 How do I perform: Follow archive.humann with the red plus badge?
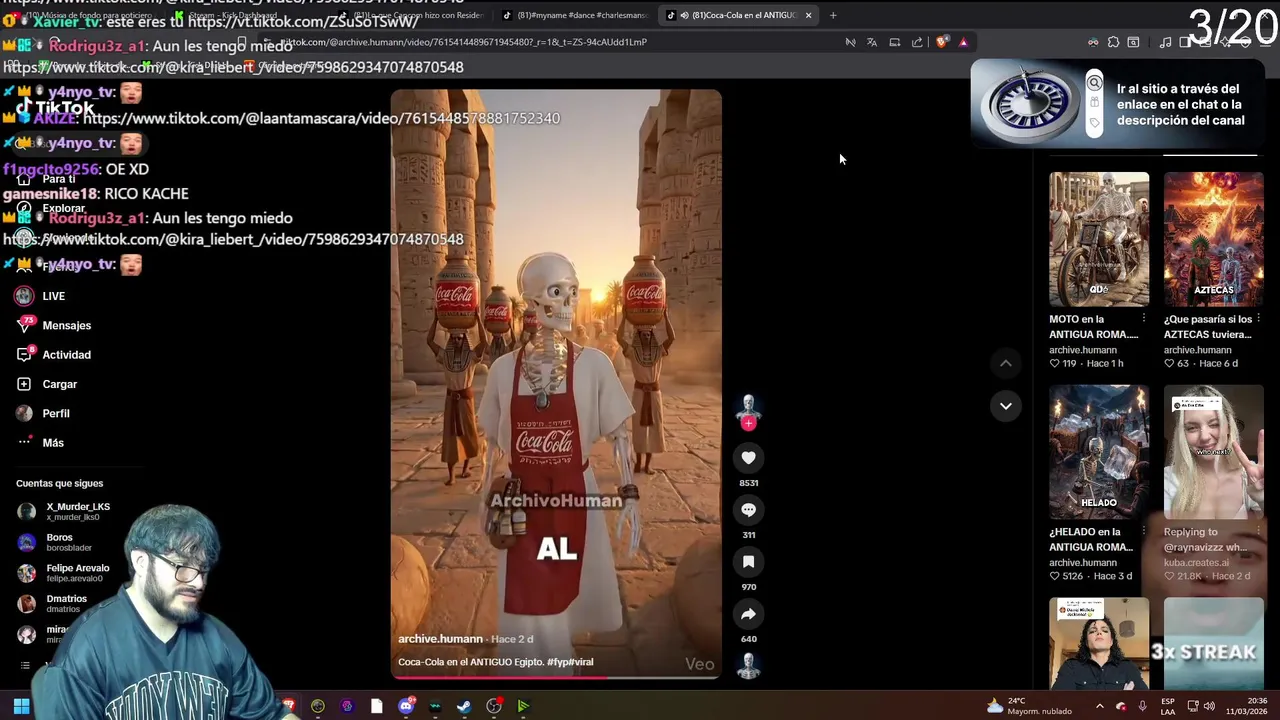pyautogui.click(x=748, y=423)
